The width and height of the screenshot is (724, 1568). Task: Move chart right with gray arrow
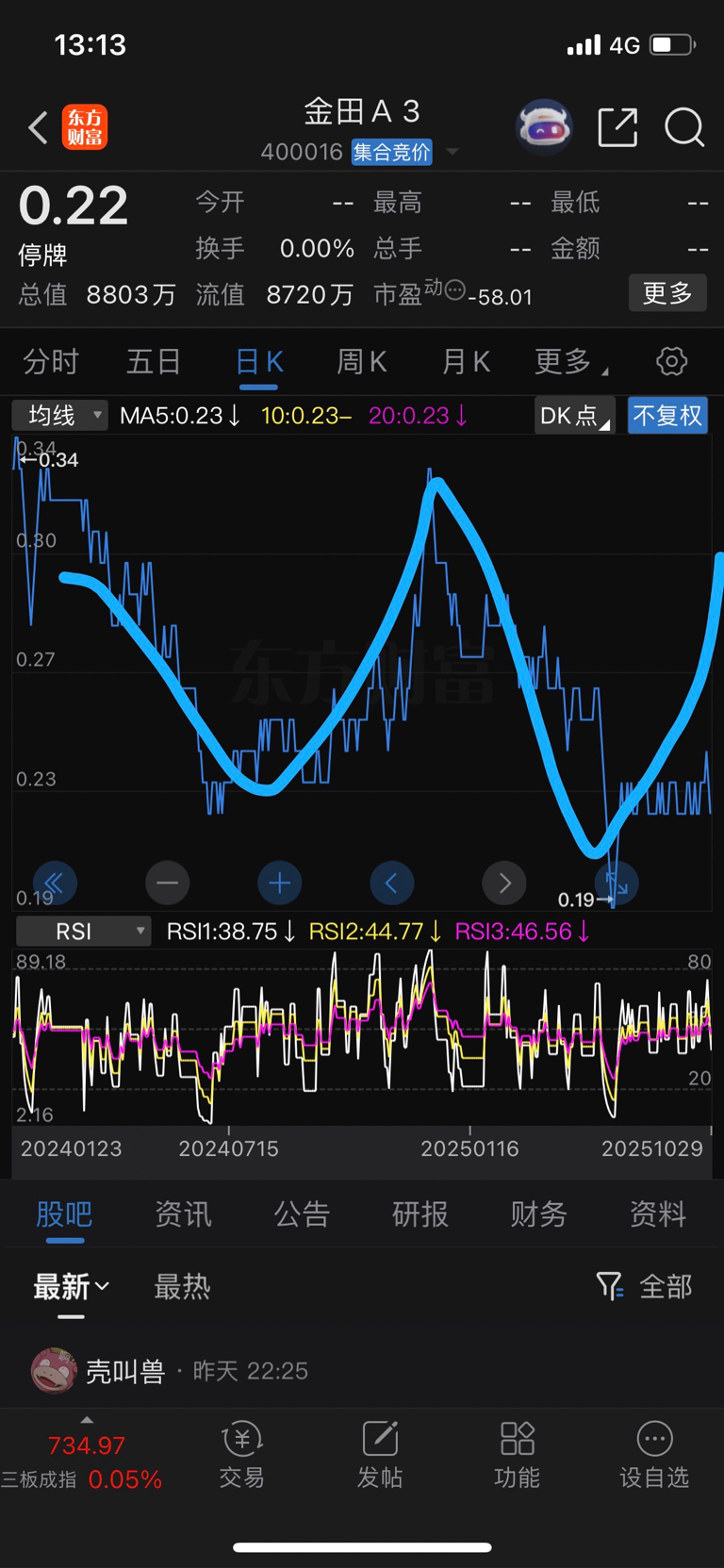tap(504, 883)
